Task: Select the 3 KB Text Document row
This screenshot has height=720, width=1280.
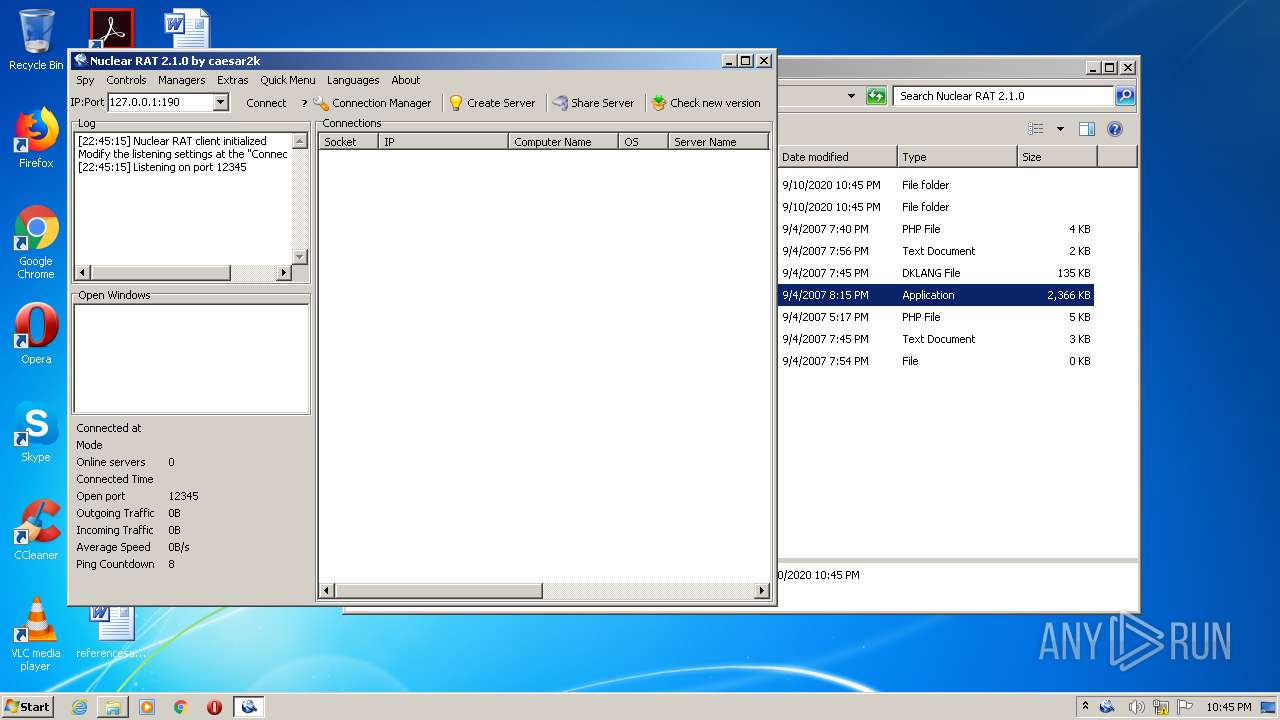Action: point(935,339)
